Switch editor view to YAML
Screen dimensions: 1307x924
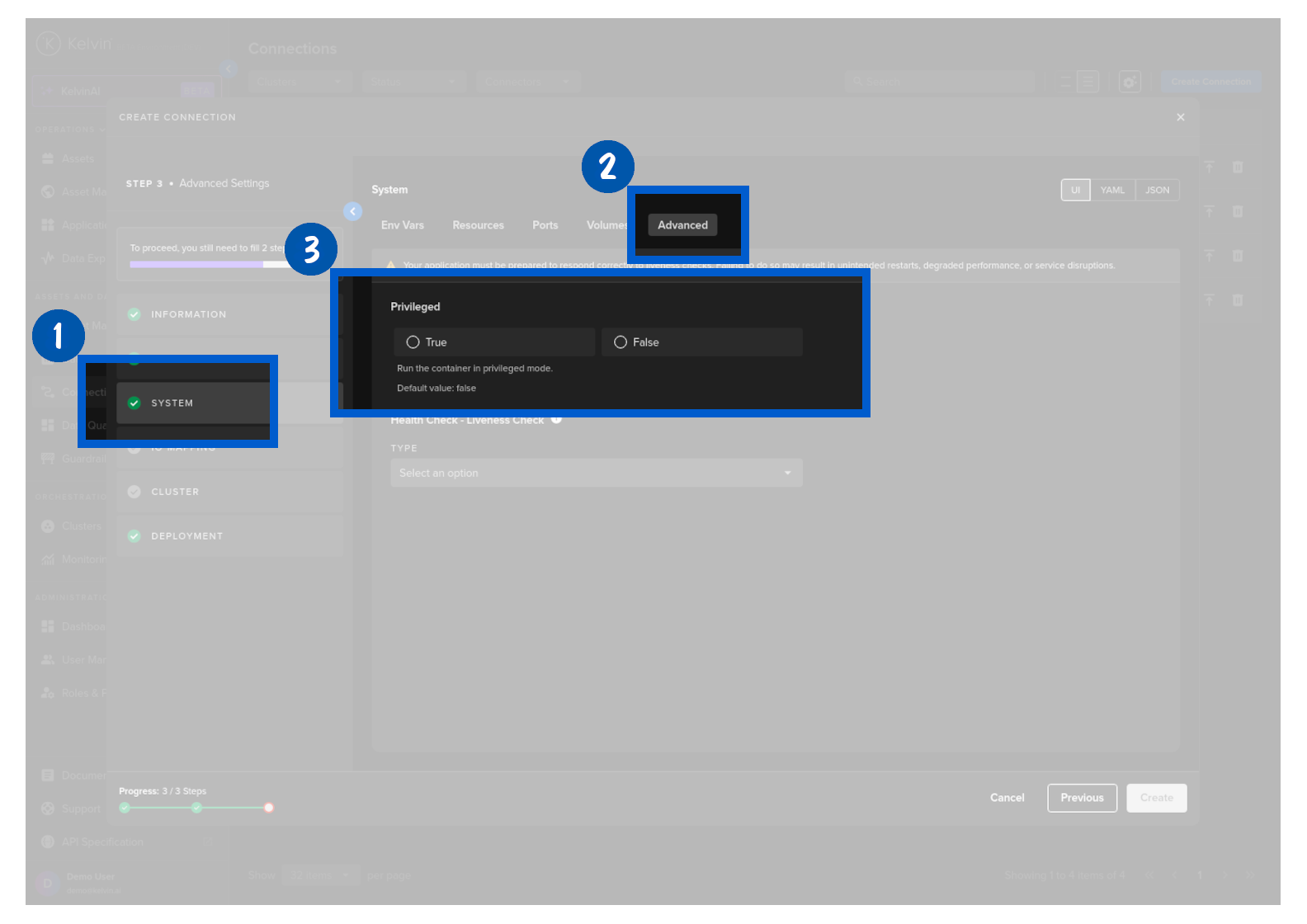[x=1111, y=191]
